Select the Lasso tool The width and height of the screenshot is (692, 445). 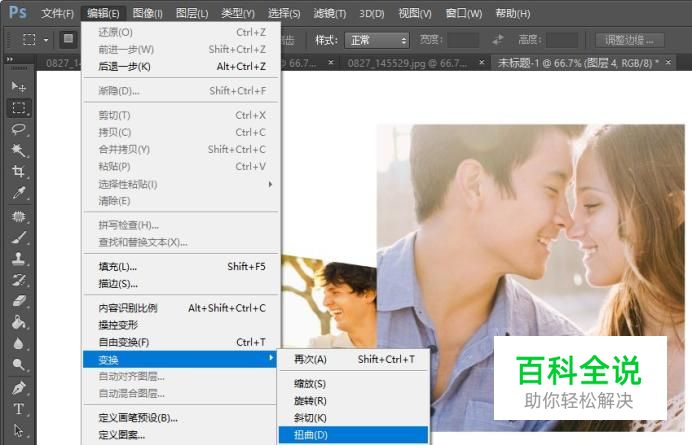point(19,129)
